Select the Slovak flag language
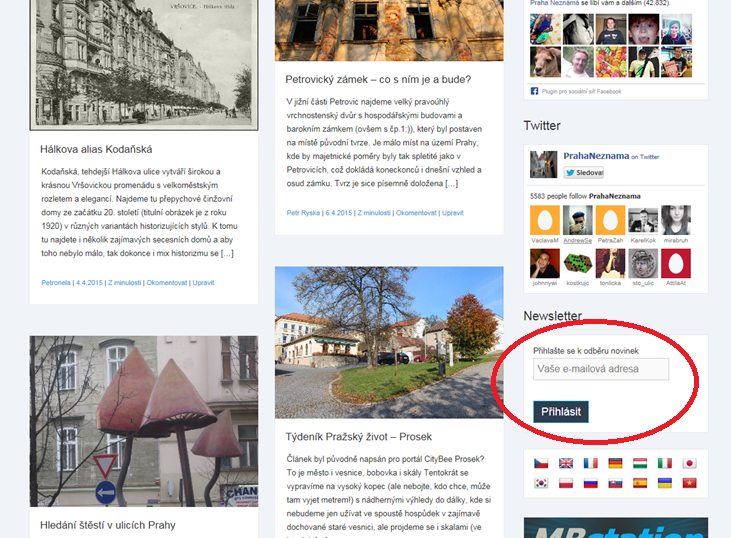731x538 pixels. 615,483
